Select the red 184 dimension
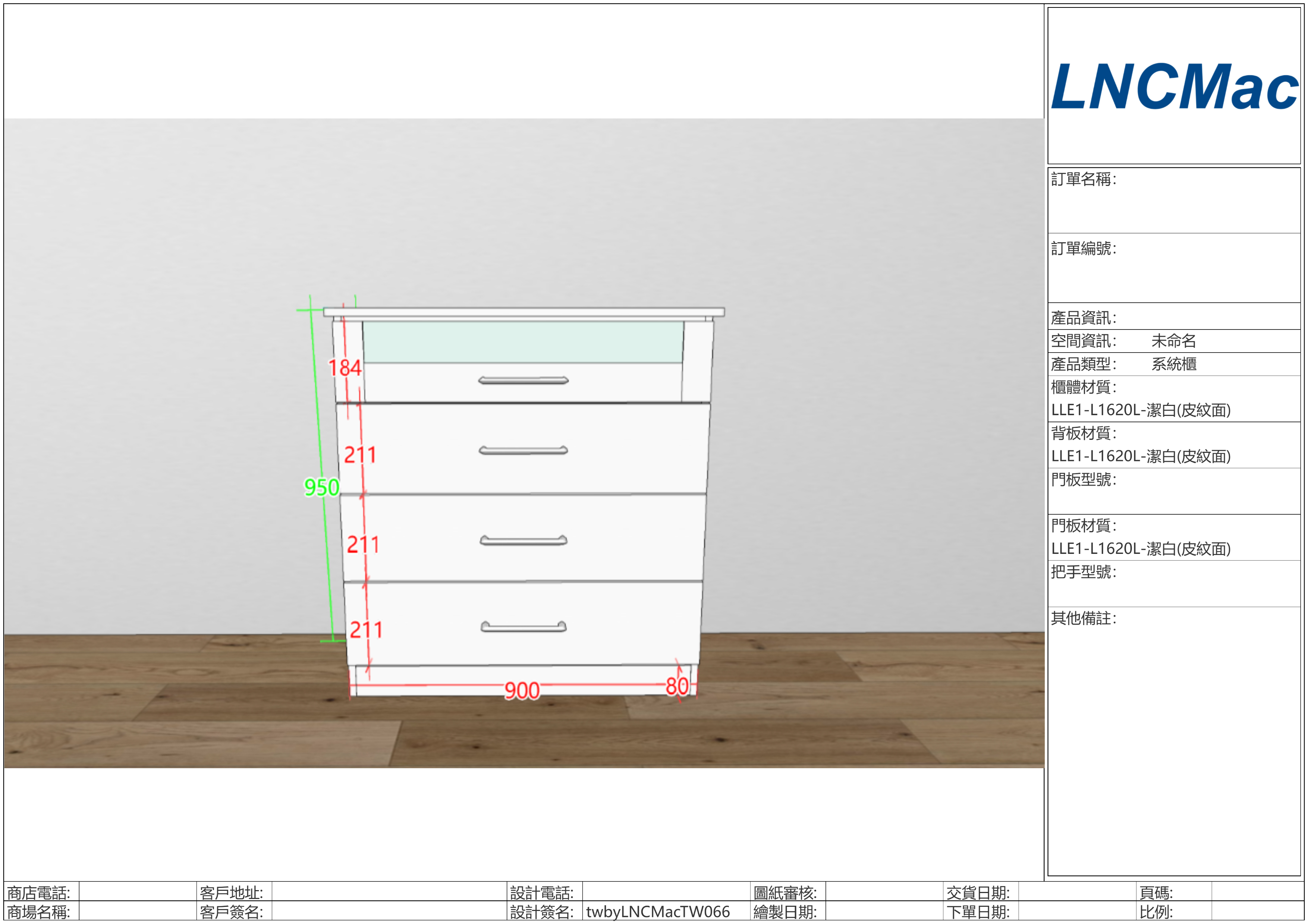Screen dimensions: 1308x924 click(x=345, y=368)
